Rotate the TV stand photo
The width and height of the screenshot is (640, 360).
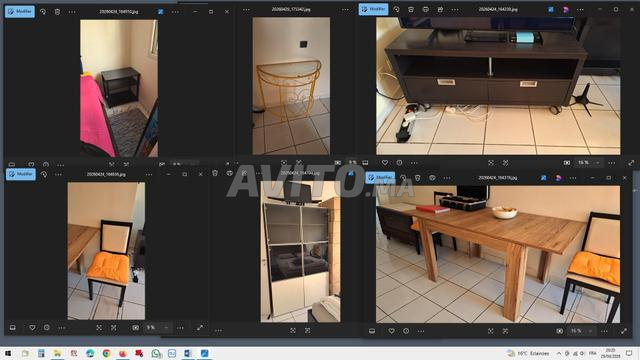[x=396, y=9]
